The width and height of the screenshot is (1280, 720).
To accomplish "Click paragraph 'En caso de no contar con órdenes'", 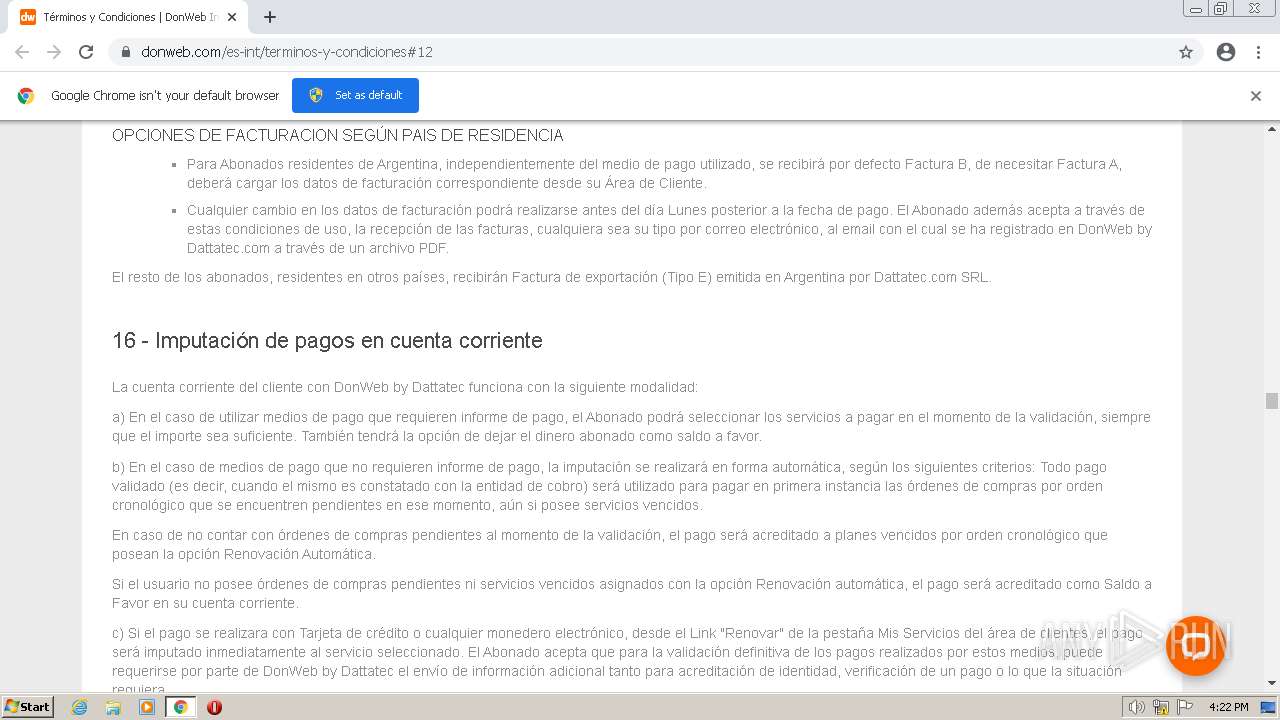I will pyautogui.click(x=610, y=544).
